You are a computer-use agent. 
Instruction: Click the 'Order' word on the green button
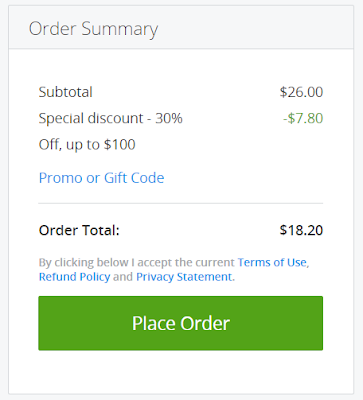tap(205, 323)
